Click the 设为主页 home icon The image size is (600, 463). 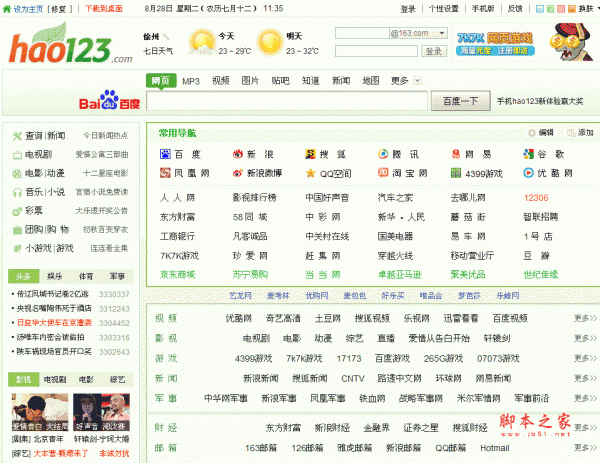tap(7, 8)
